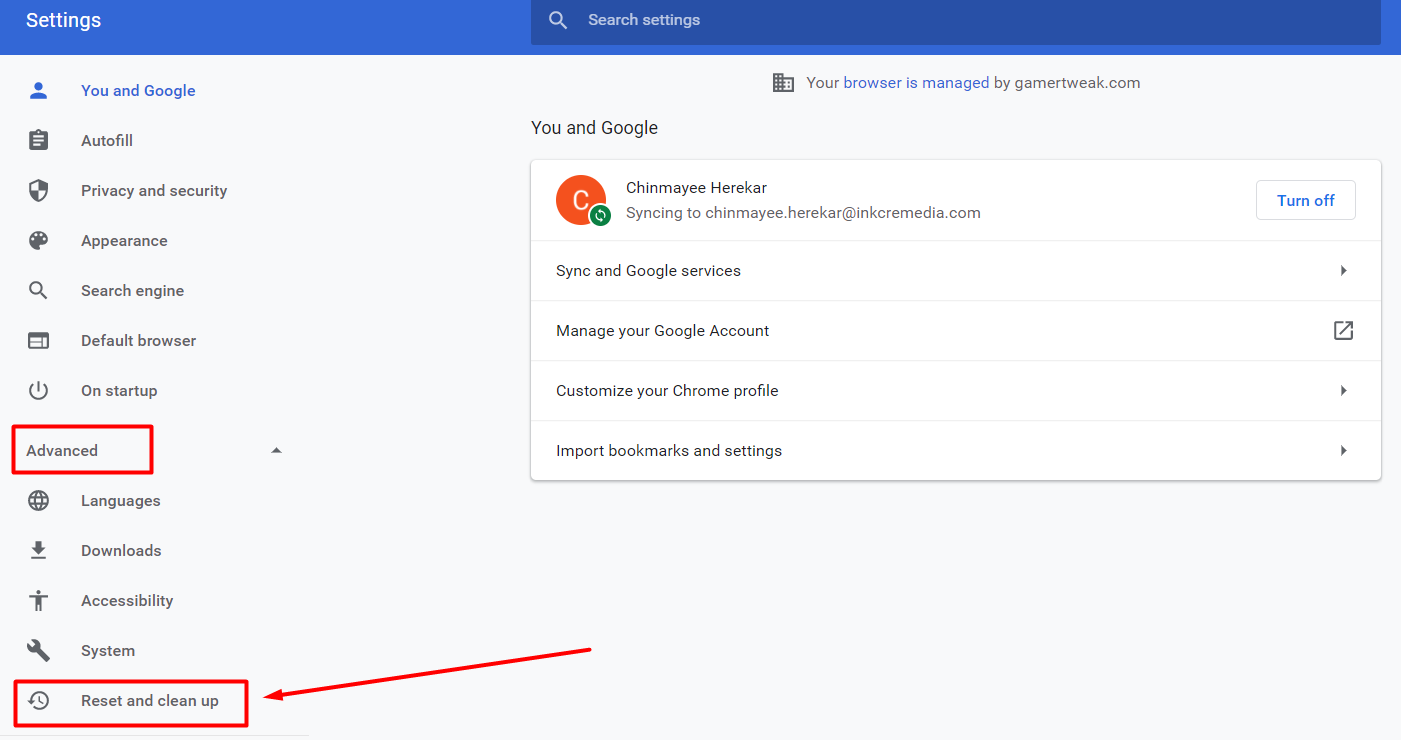Open the Import bookmarks and settings row
Screen dimensions: 1401x740
coord(955,451)
